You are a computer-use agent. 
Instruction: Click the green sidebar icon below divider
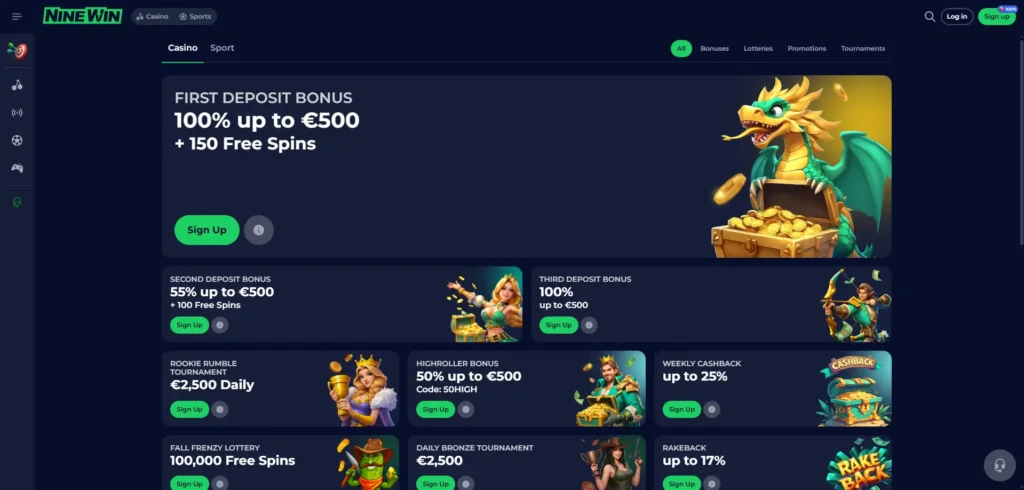17,203
